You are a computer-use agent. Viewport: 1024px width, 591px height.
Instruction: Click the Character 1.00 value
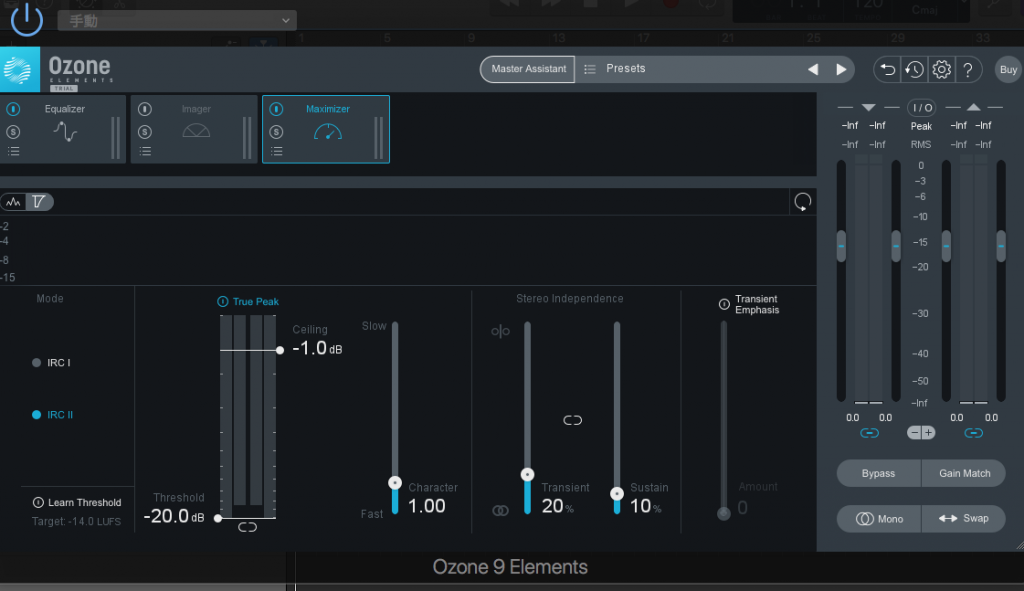(x=426, y=506)
